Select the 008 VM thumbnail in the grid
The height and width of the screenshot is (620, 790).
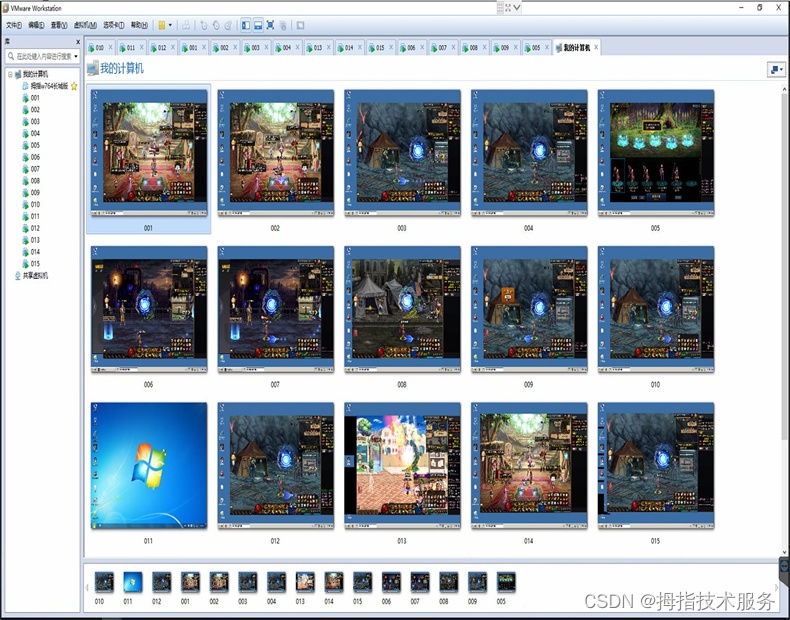tap(402, 309)
